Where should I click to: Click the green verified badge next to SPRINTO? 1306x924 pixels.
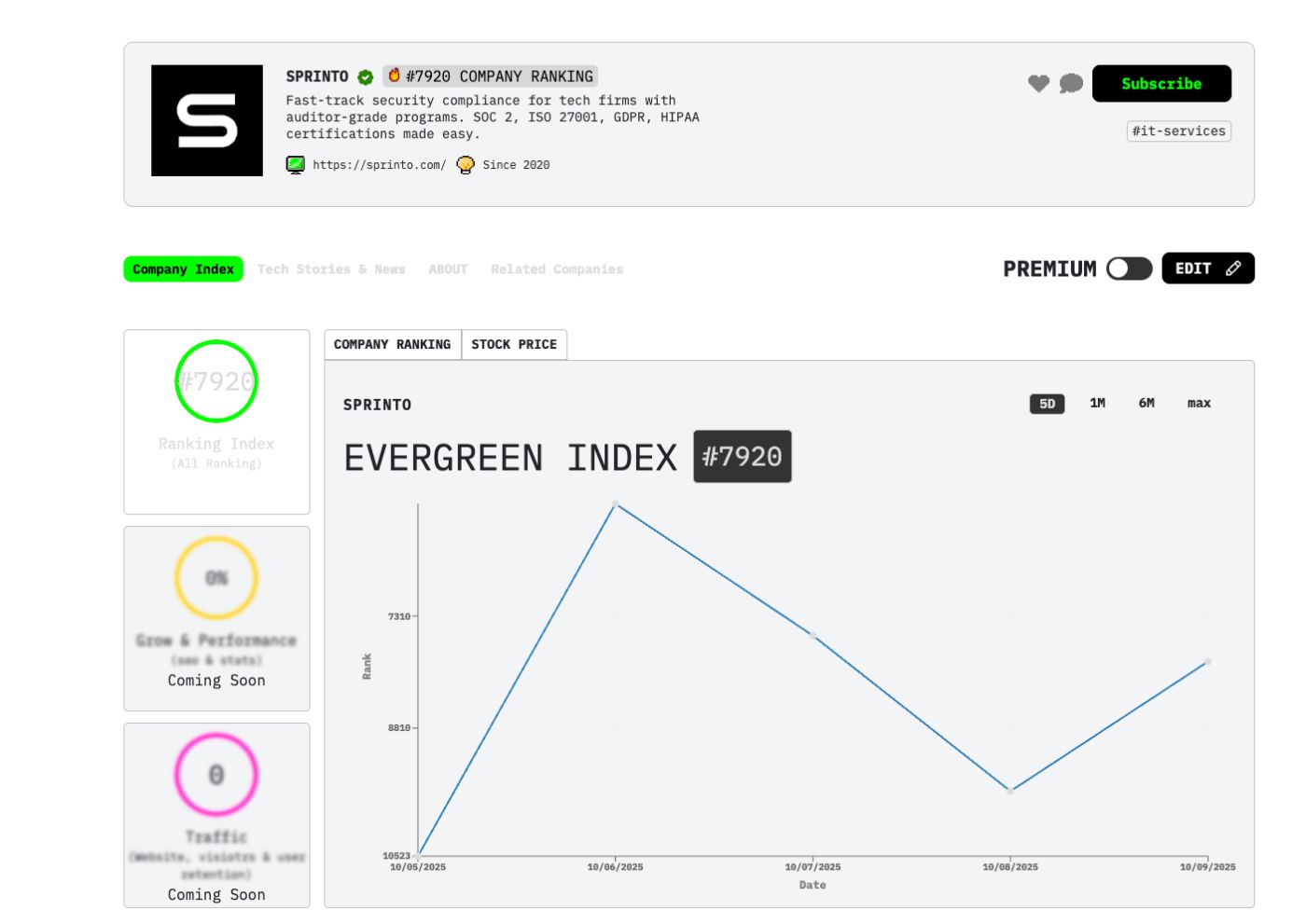coord(366,77)
